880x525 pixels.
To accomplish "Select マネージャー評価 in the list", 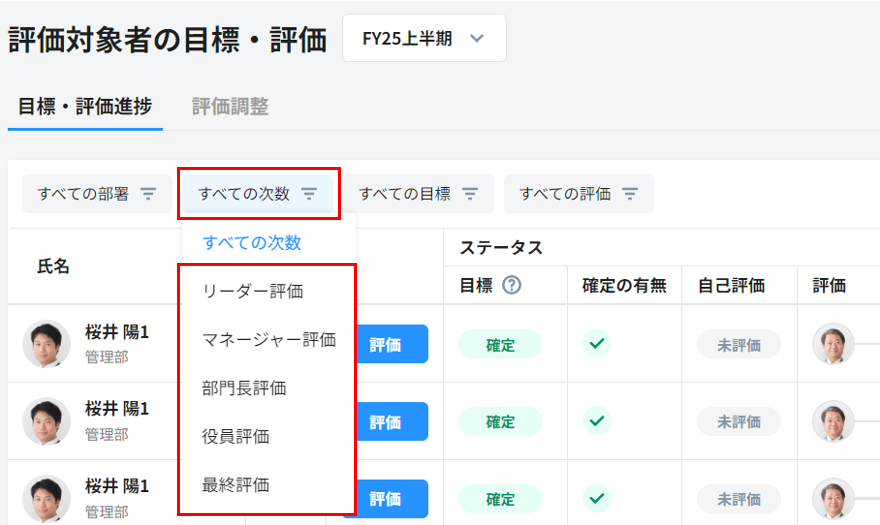I will [x=268, y=339].
